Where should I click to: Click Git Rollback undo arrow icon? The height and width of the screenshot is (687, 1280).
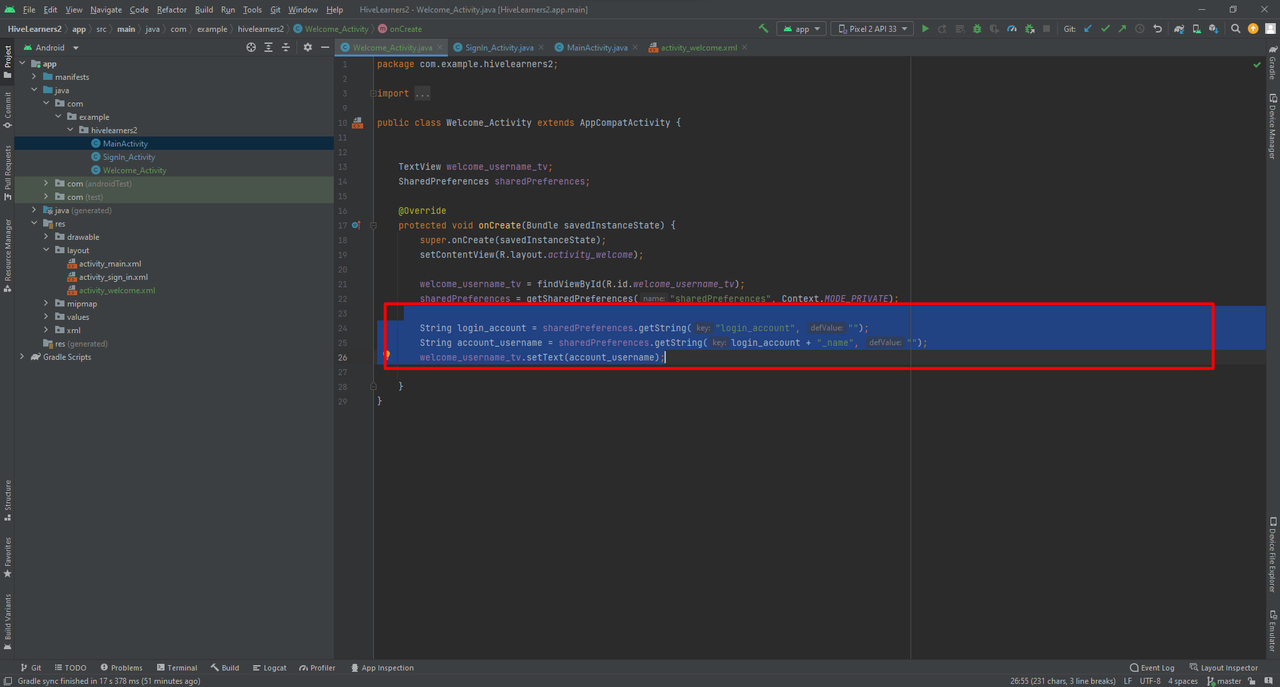coord(1157,29)
